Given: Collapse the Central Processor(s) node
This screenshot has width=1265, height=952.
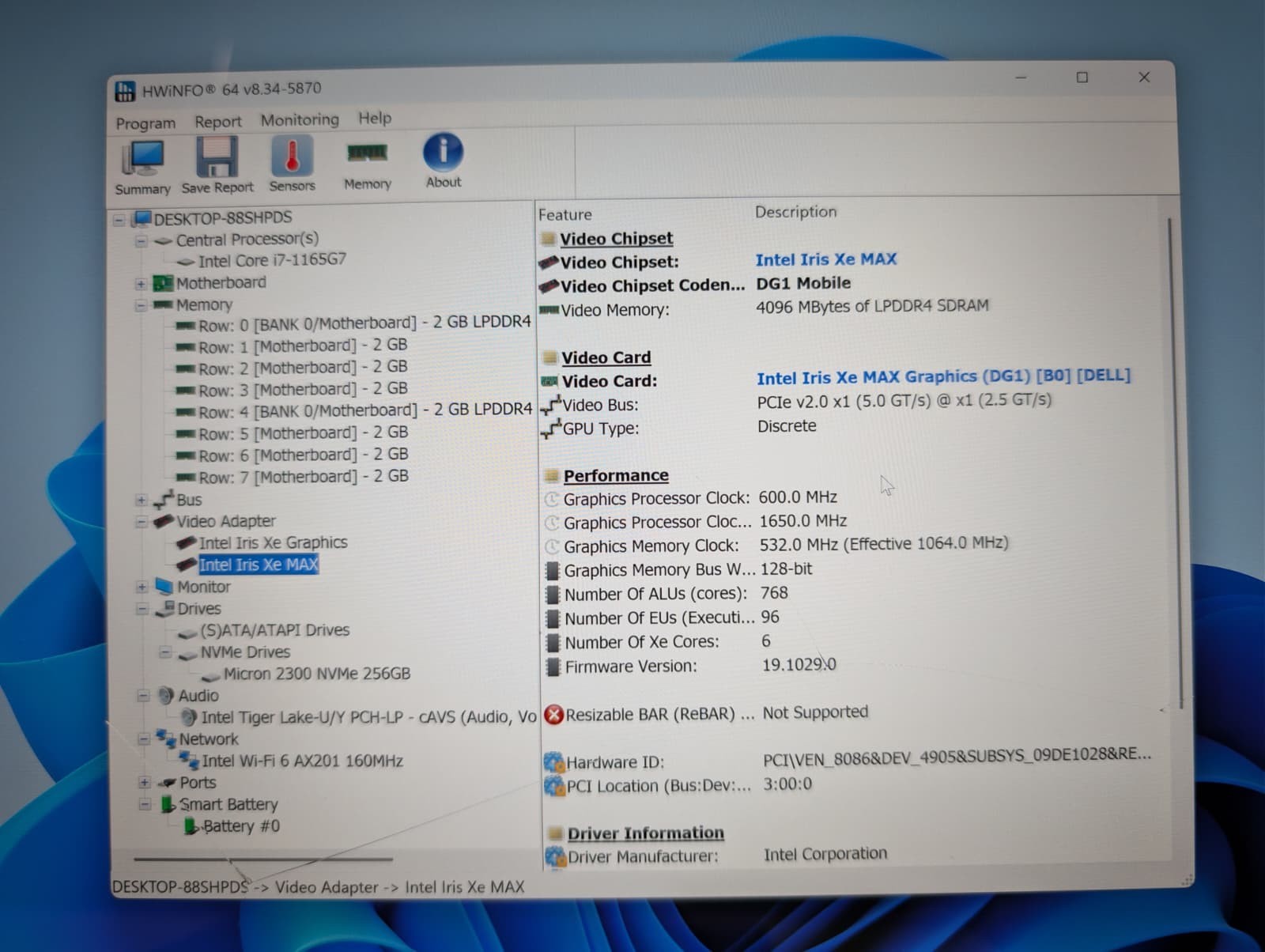Looking at the screenshot, I should click(x=141, y=240).
